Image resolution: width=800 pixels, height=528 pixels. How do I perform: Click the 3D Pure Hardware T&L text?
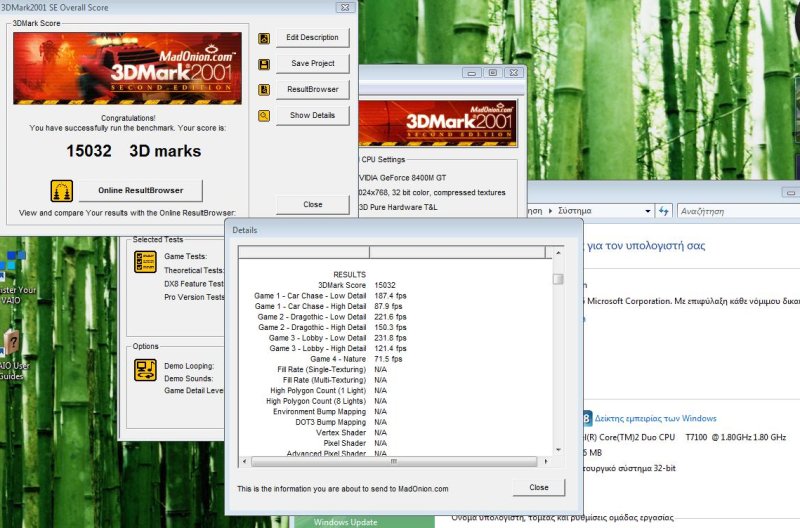click(x=398, y=207)
